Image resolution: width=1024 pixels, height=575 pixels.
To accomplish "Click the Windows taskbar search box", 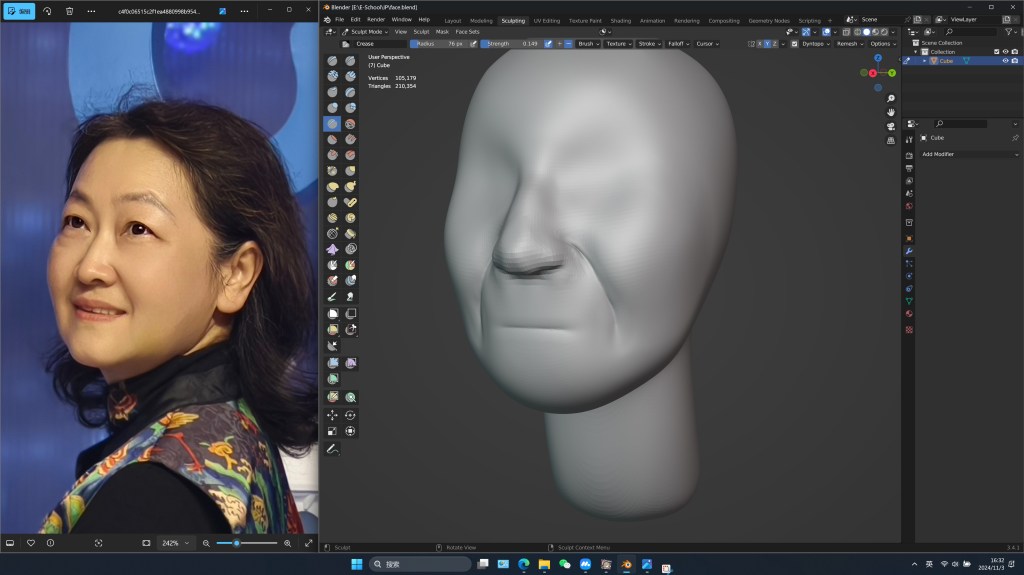I will (421, 564).
